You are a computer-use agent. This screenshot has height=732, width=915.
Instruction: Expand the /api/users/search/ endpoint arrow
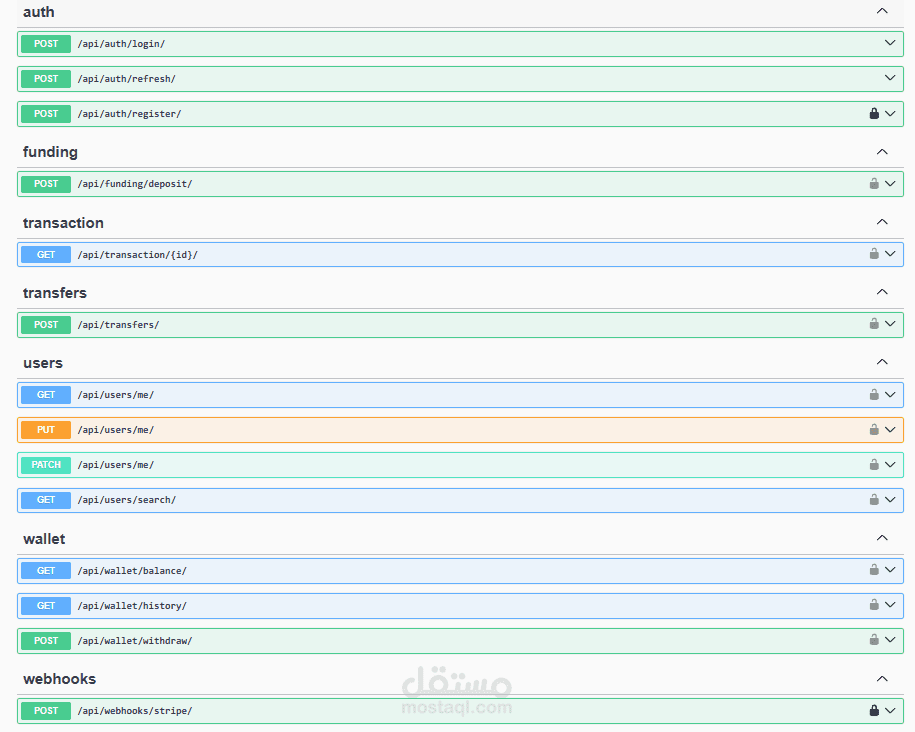pos(890,500)
